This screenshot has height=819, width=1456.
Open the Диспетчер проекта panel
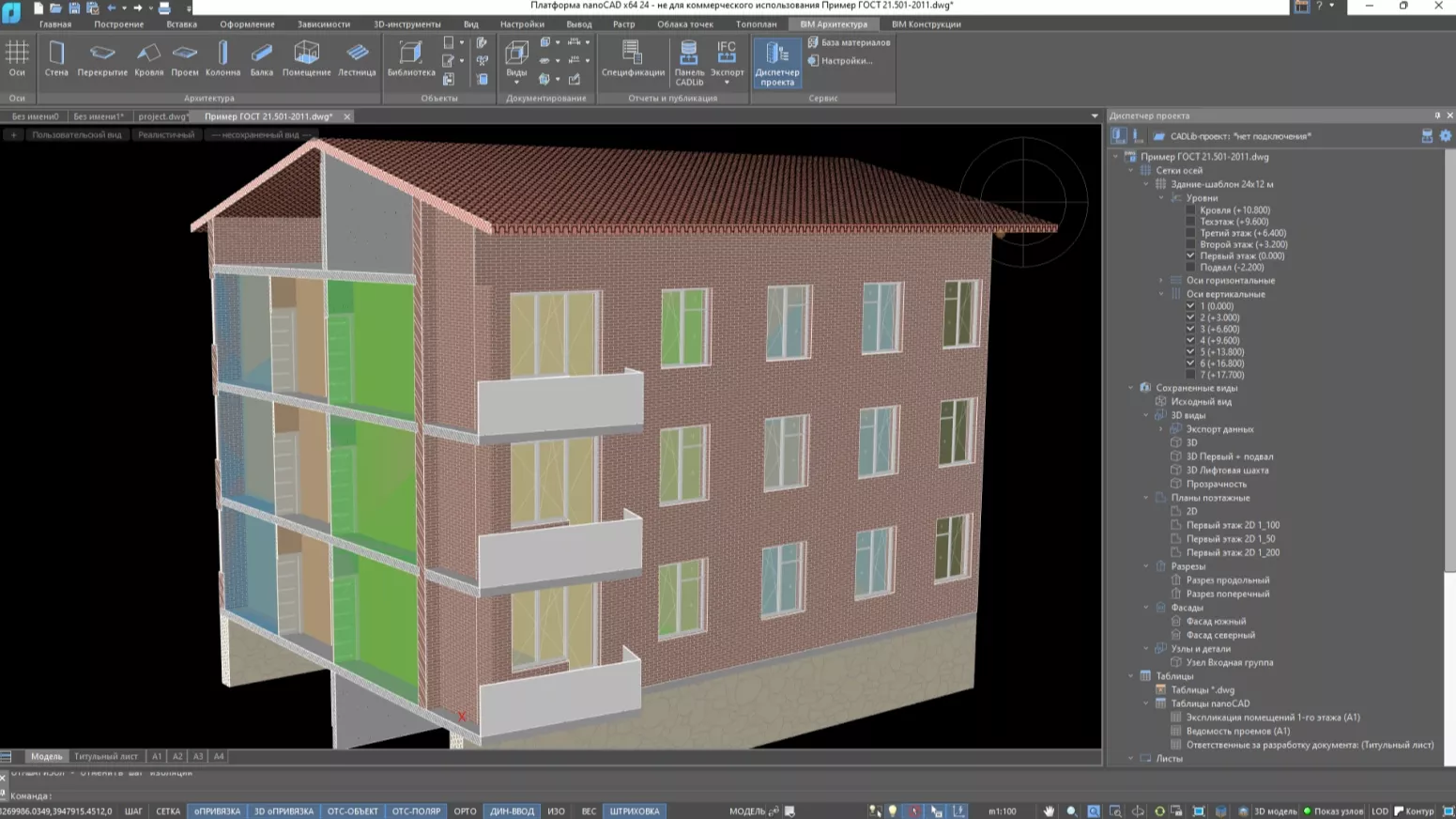[x=775, y=61]
